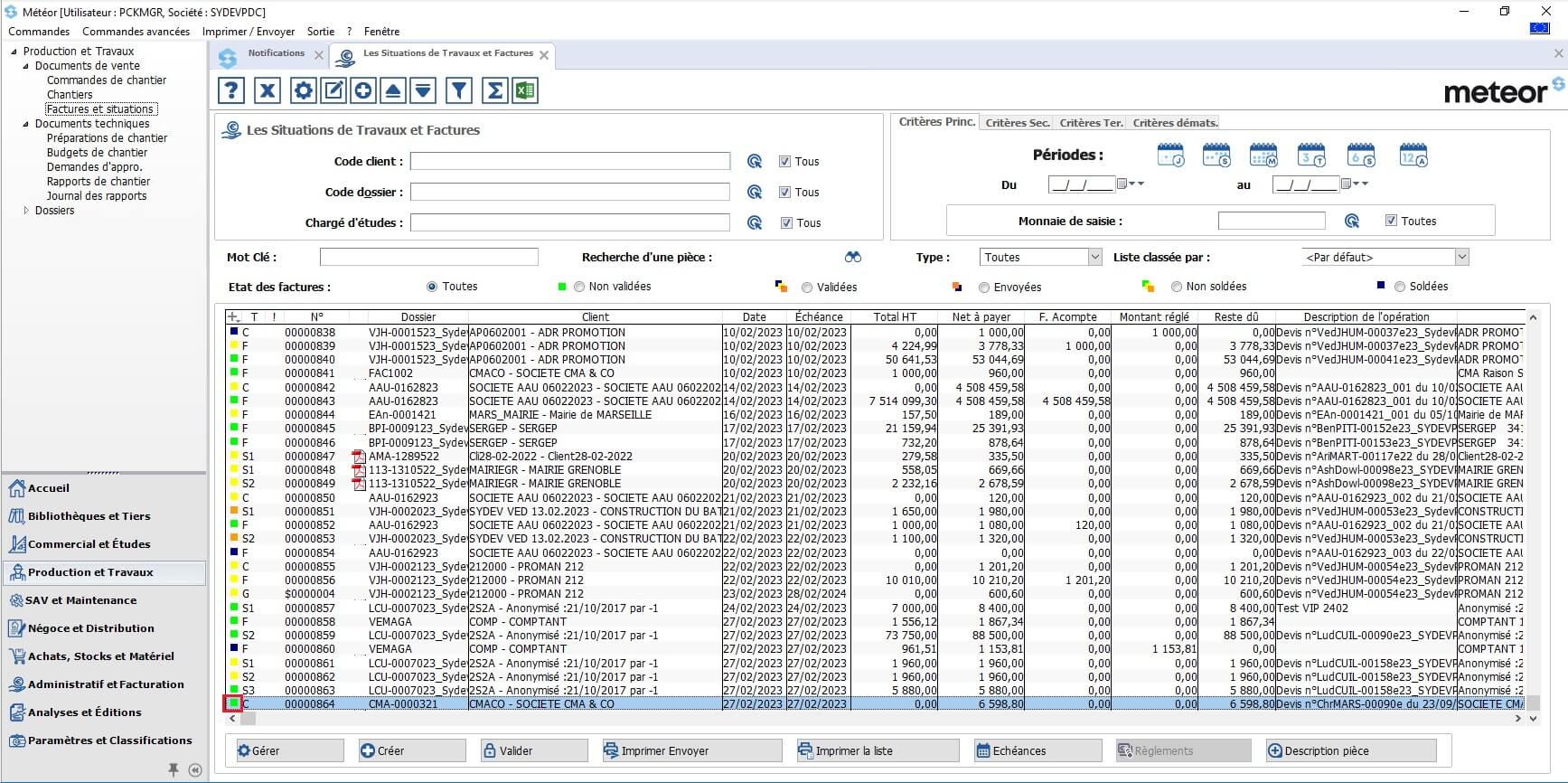
Task: Click the Créer button
Action: tap(411, 750)
